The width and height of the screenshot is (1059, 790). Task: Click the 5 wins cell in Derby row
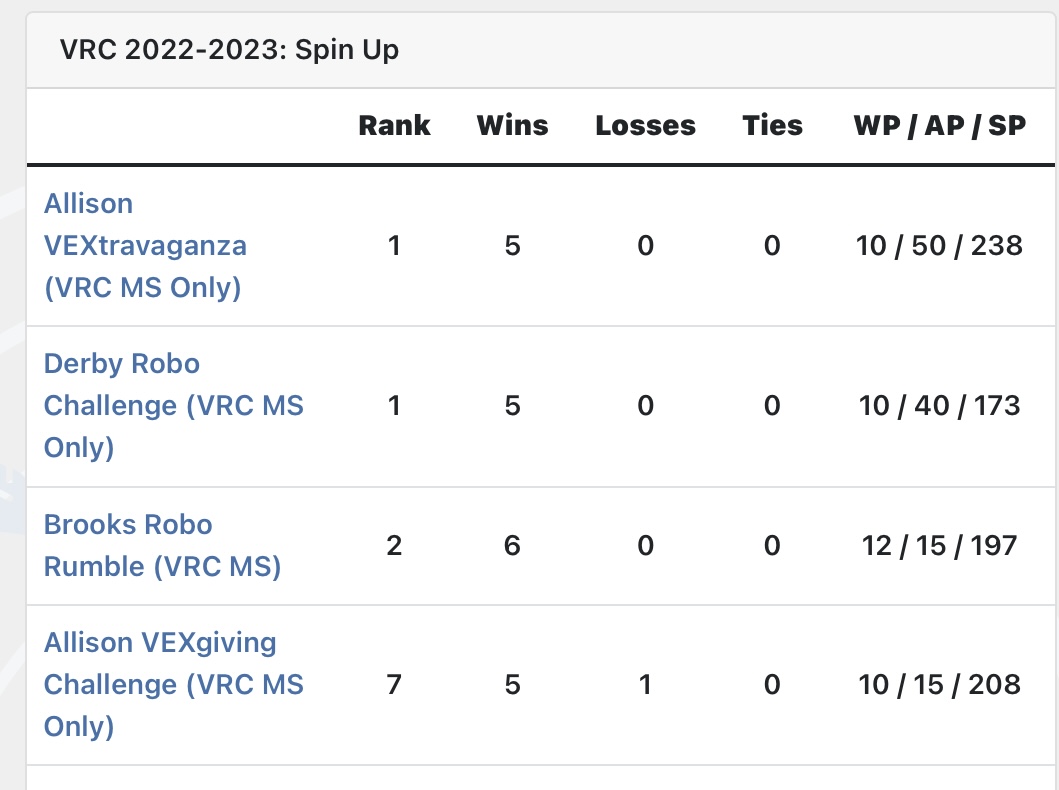pos(513,406)
